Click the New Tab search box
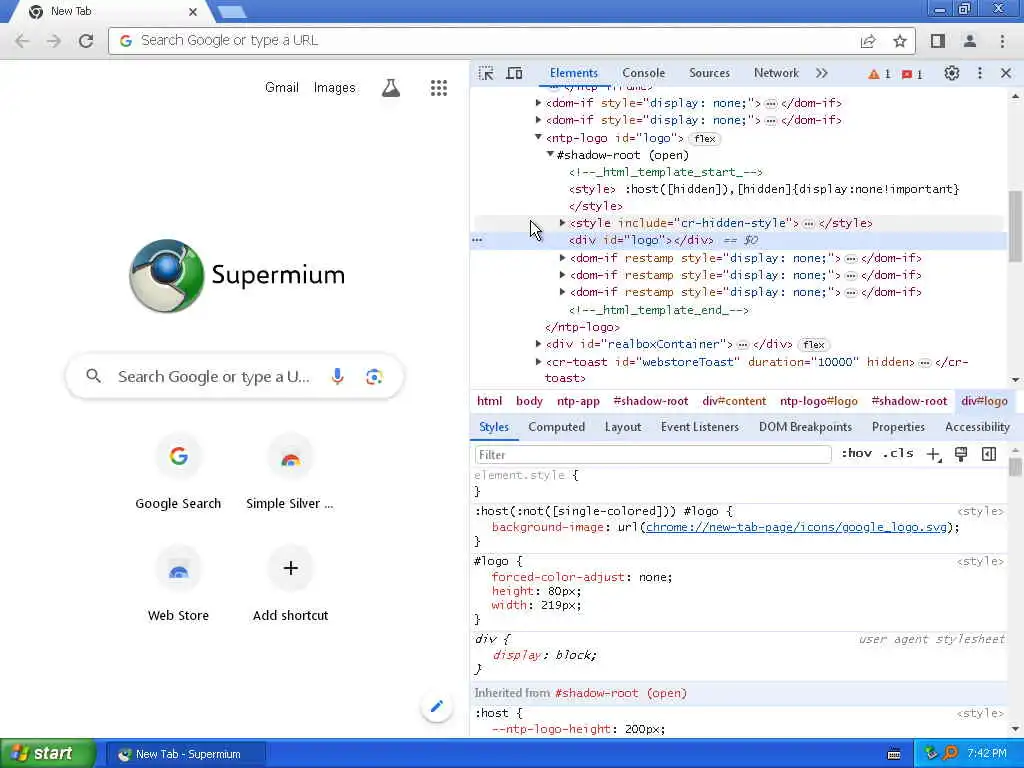 tap(234, 376)
